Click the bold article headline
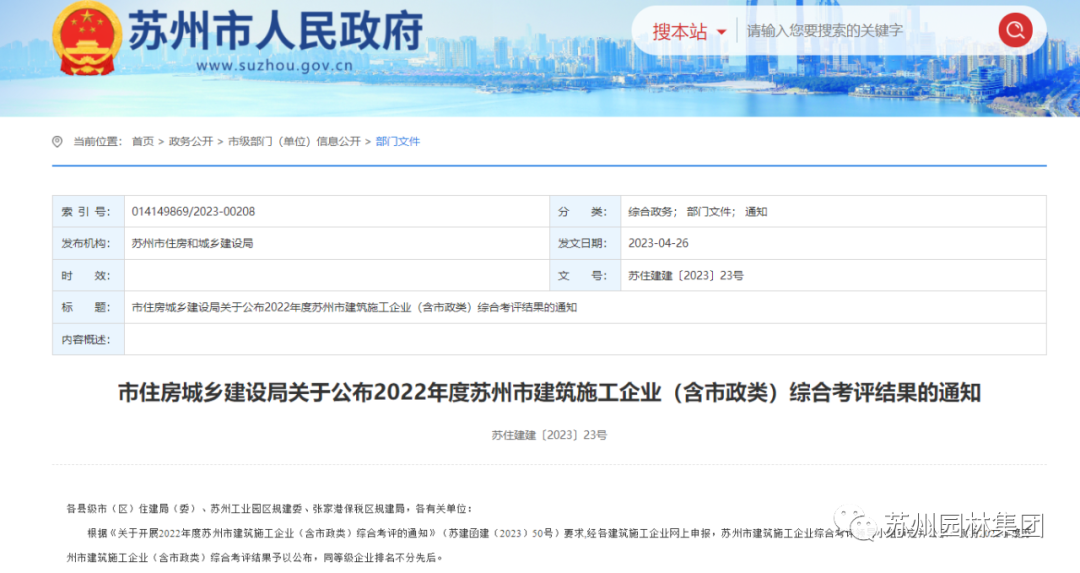The image size is (1080, 573). pos(549,393)
